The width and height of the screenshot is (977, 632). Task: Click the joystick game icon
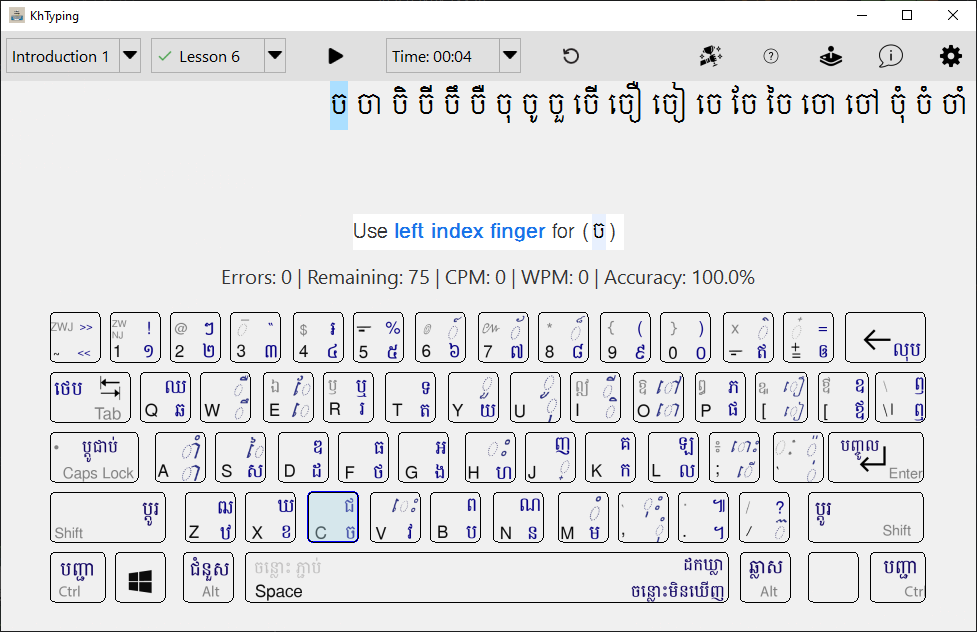(830, 56)
